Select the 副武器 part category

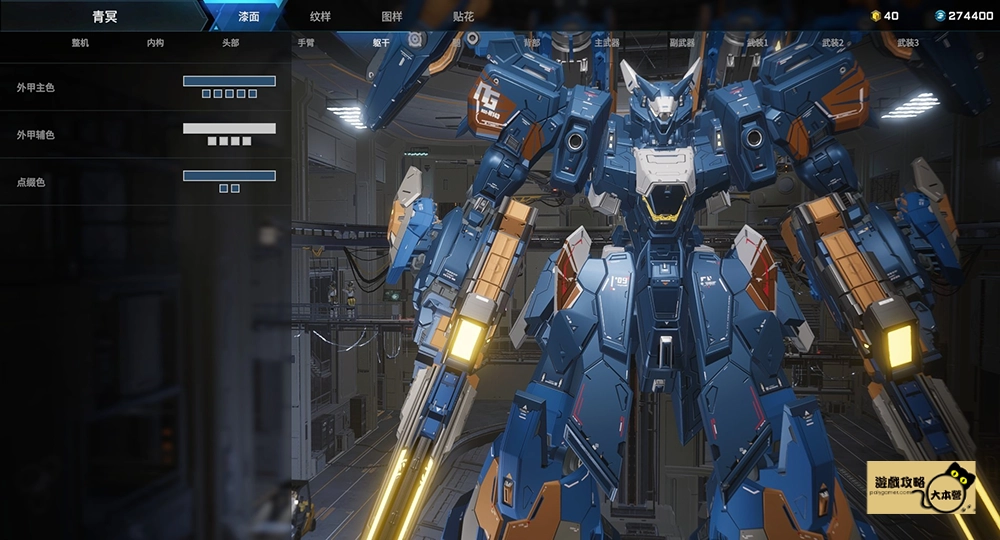pos(682,43)
